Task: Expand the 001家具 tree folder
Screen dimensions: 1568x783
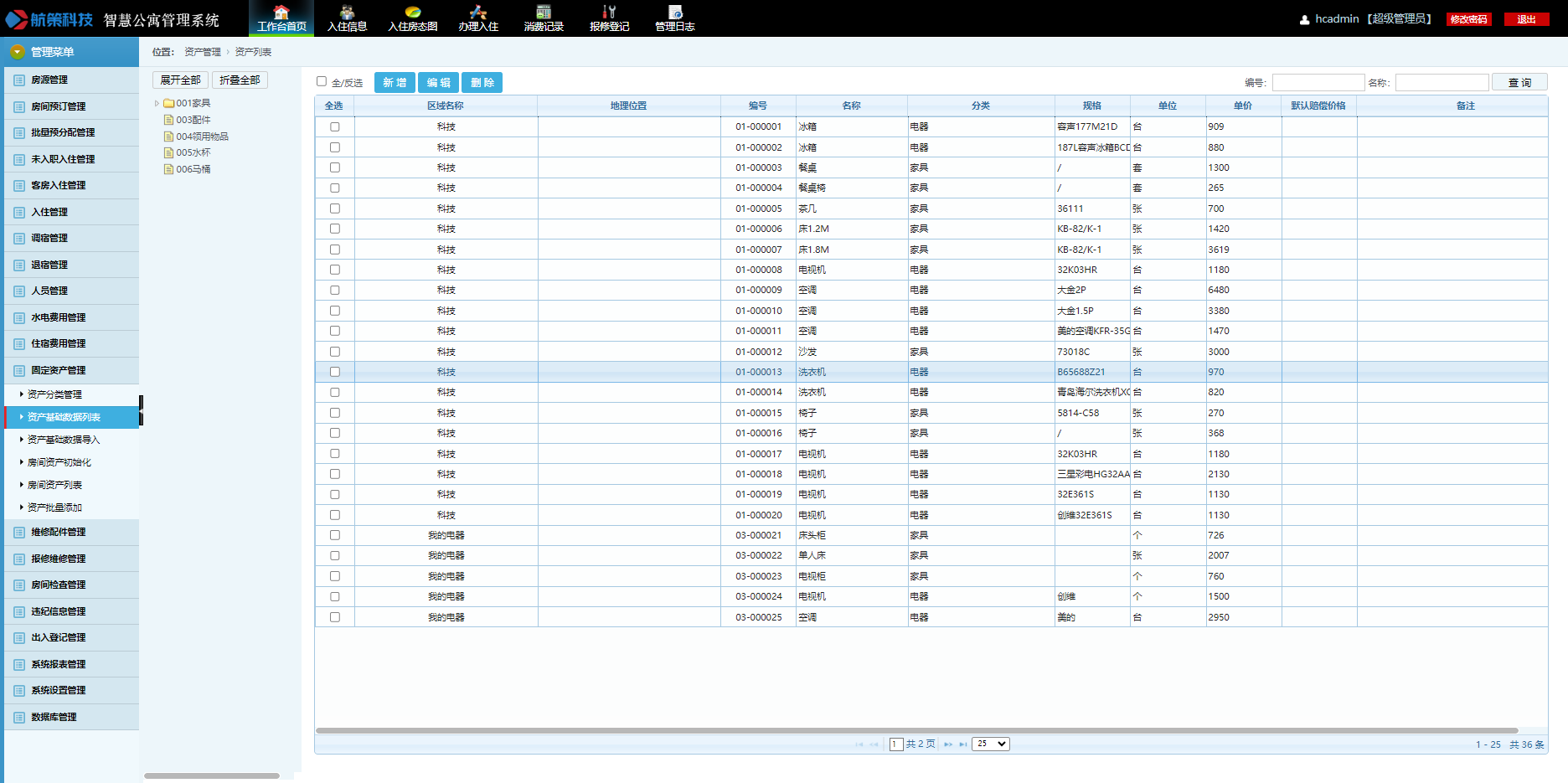Action: click(157, 104)
